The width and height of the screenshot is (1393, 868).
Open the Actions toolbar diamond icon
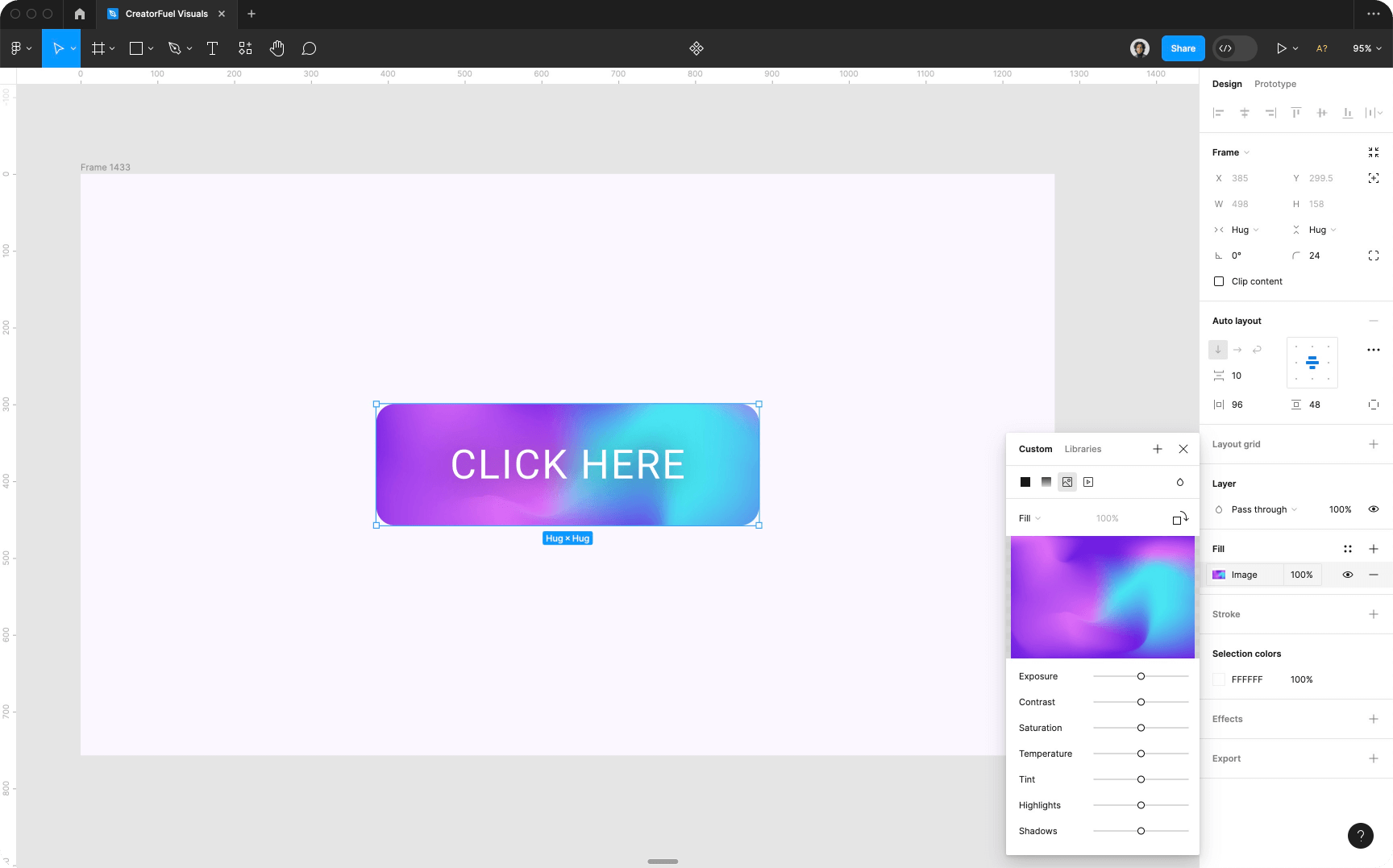696,48
